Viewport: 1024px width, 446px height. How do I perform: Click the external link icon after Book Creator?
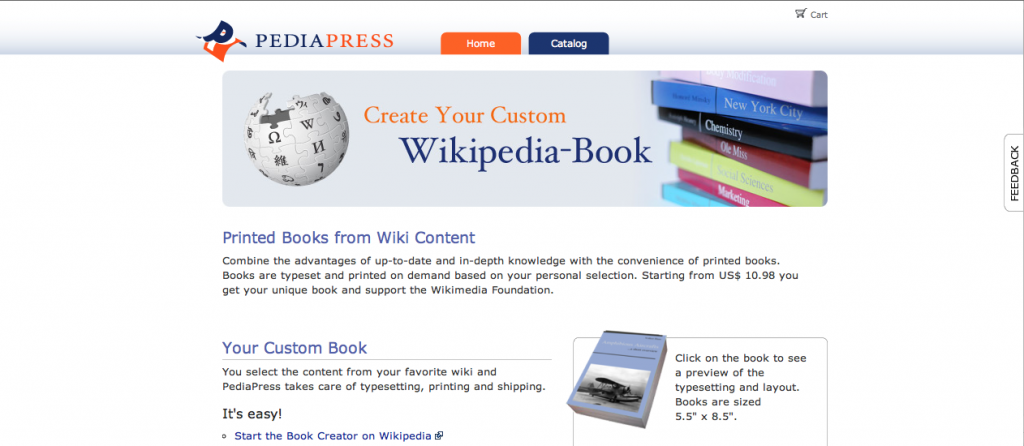tap(439, 436)
